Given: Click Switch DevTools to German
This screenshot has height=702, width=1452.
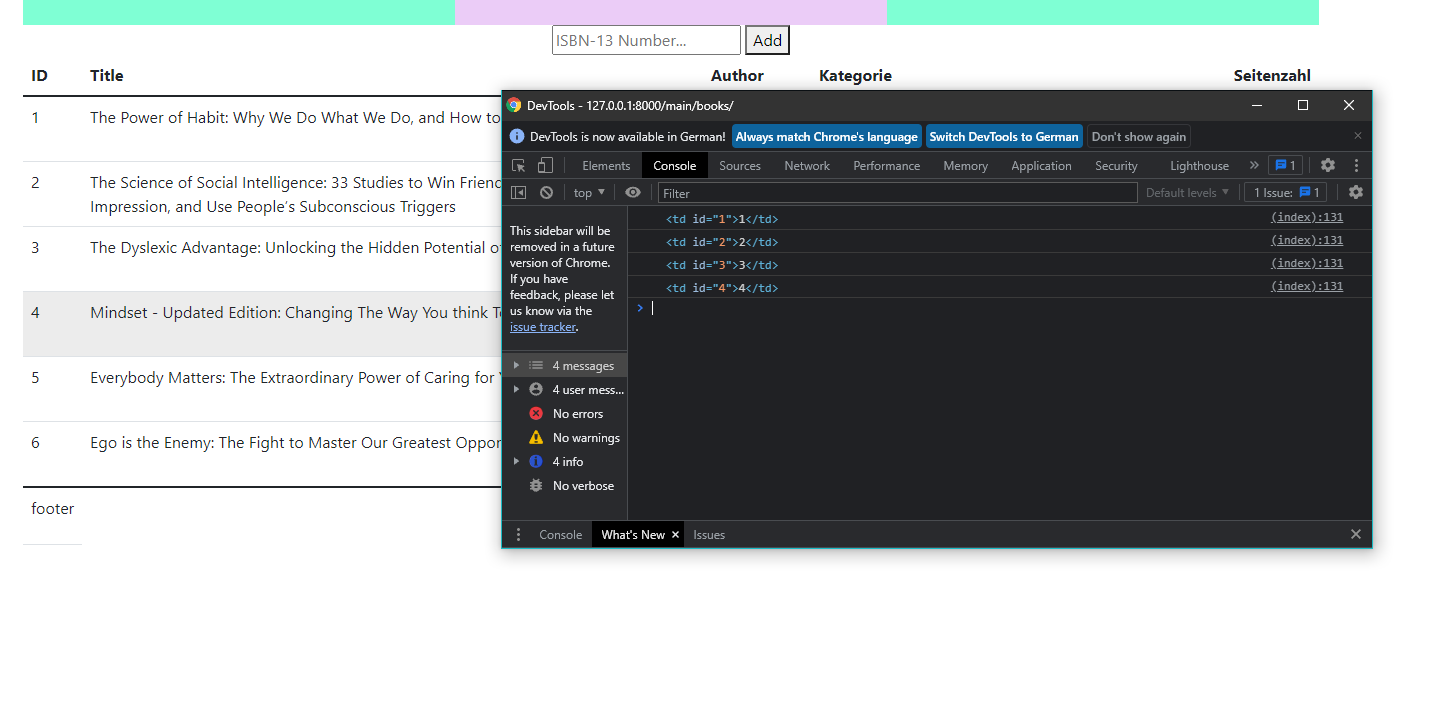Looking at the screenshot, I should pyautogui.click(x=1004, y=137).
